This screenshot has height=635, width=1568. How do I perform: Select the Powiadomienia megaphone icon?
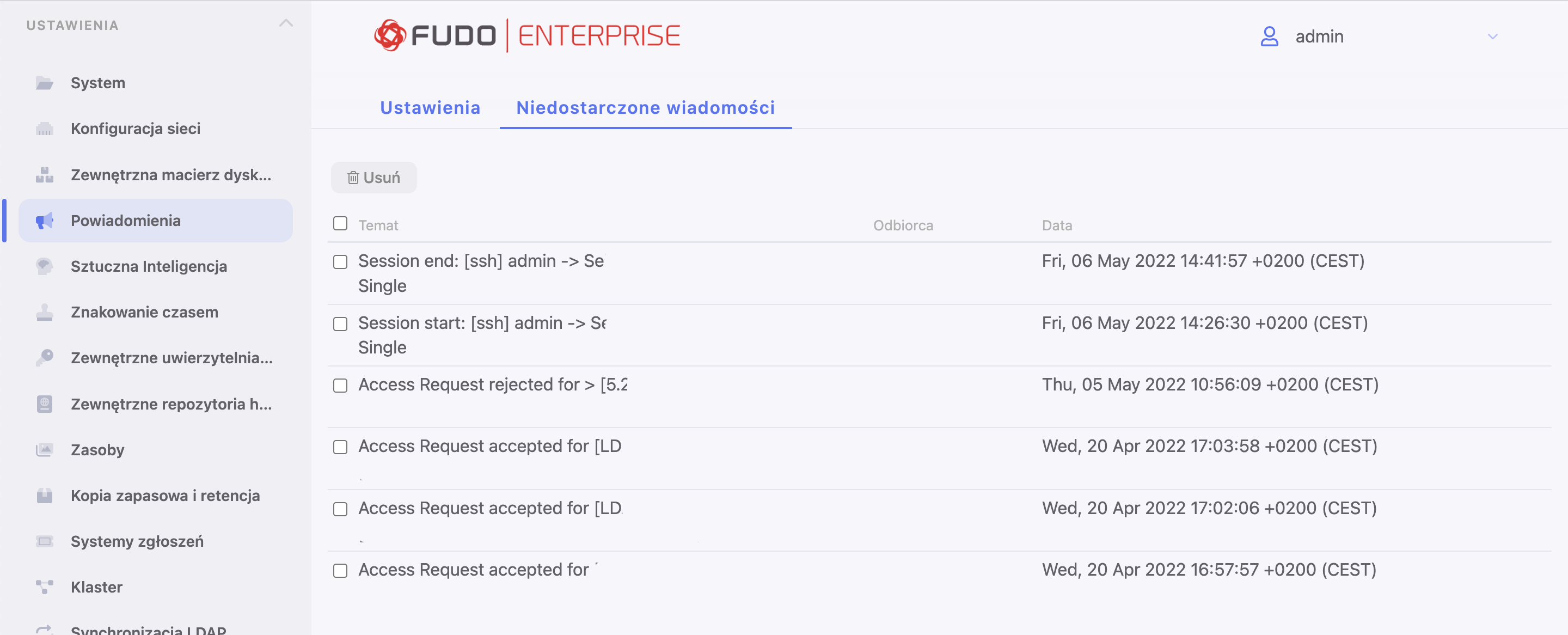45,221
